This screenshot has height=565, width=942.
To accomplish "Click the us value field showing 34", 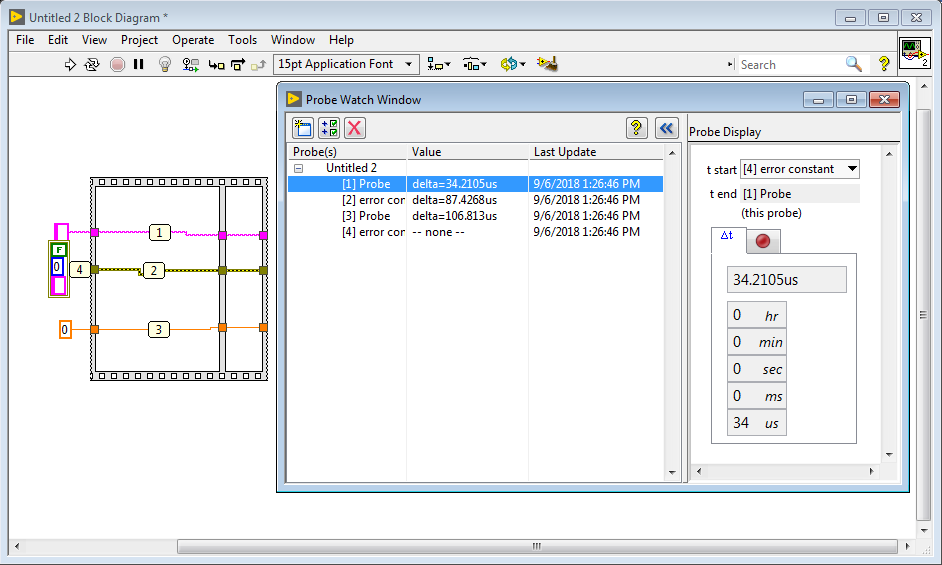I will click(756, 423).
